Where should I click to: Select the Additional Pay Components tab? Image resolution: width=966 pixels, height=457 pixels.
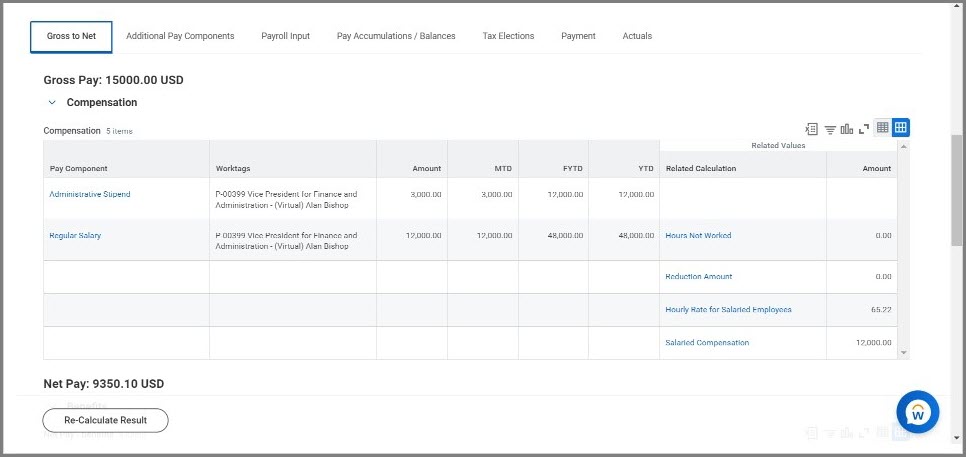180,36
